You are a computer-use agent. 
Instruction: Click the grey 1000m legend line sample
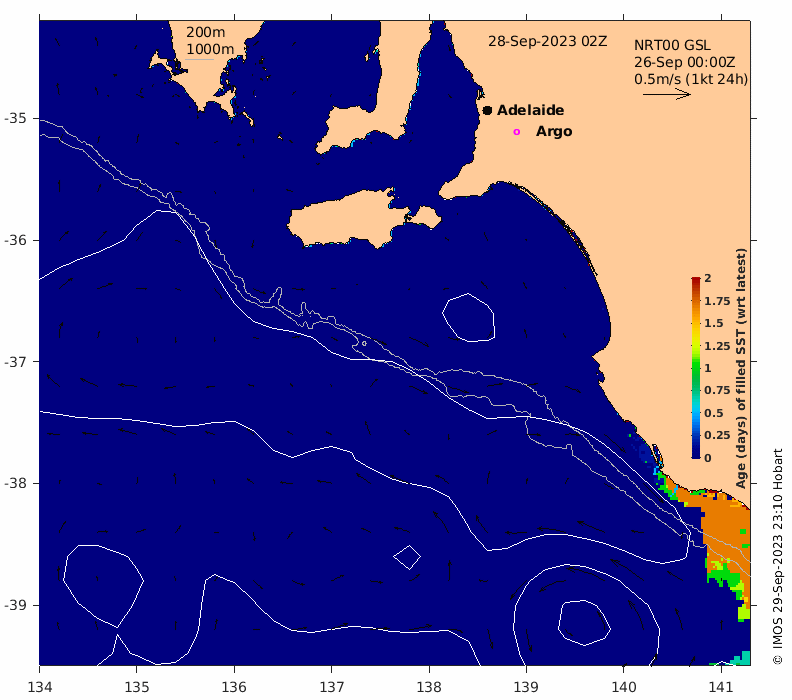pyautogui.click(x=199, y=60)
